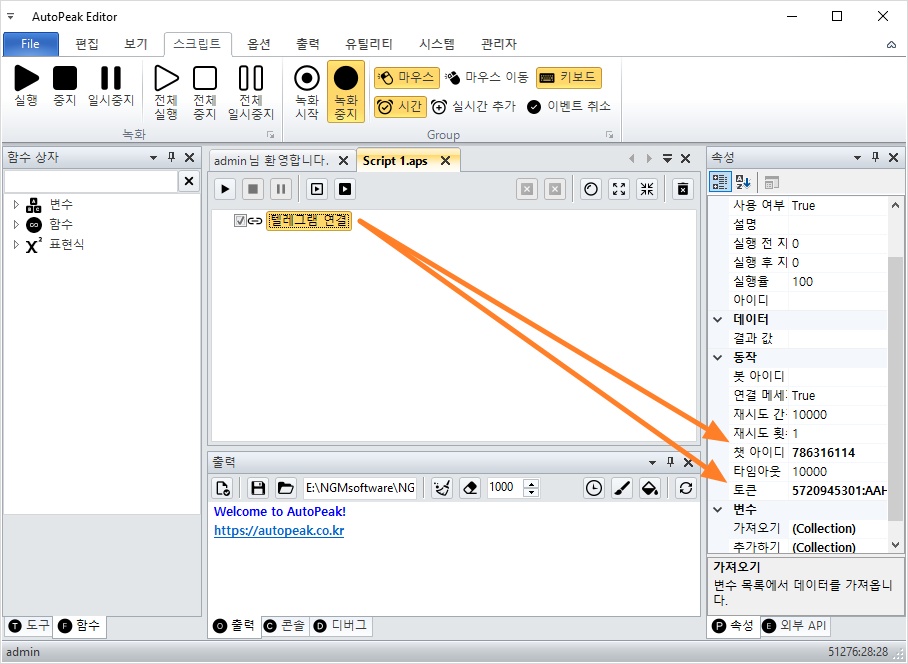908x664 pixels.
Task: Click the collapse arrows icon in editor toolbar
Action: [647, 189]
